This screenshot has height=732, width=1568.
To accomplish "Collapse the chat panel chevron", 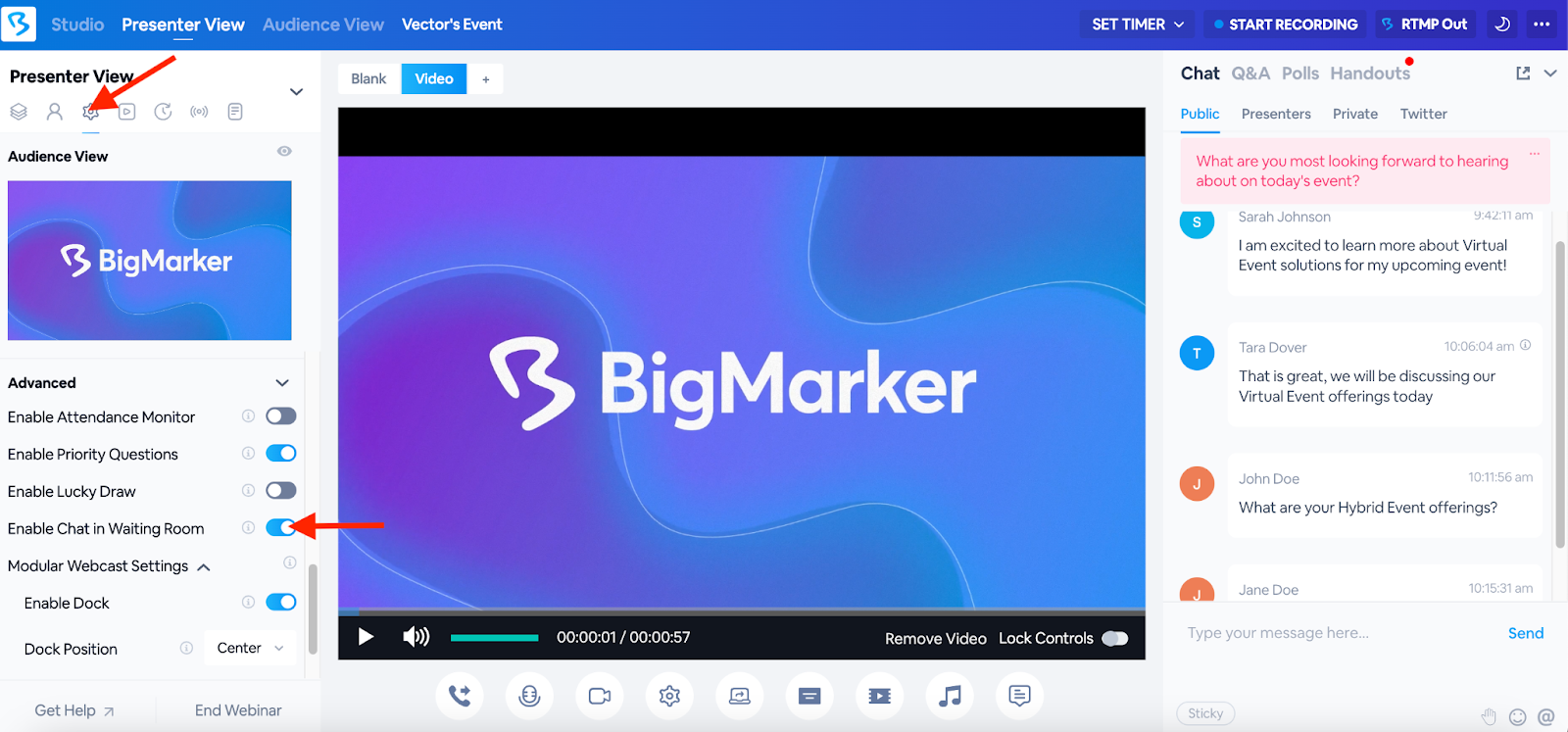I will point(1550,73).
